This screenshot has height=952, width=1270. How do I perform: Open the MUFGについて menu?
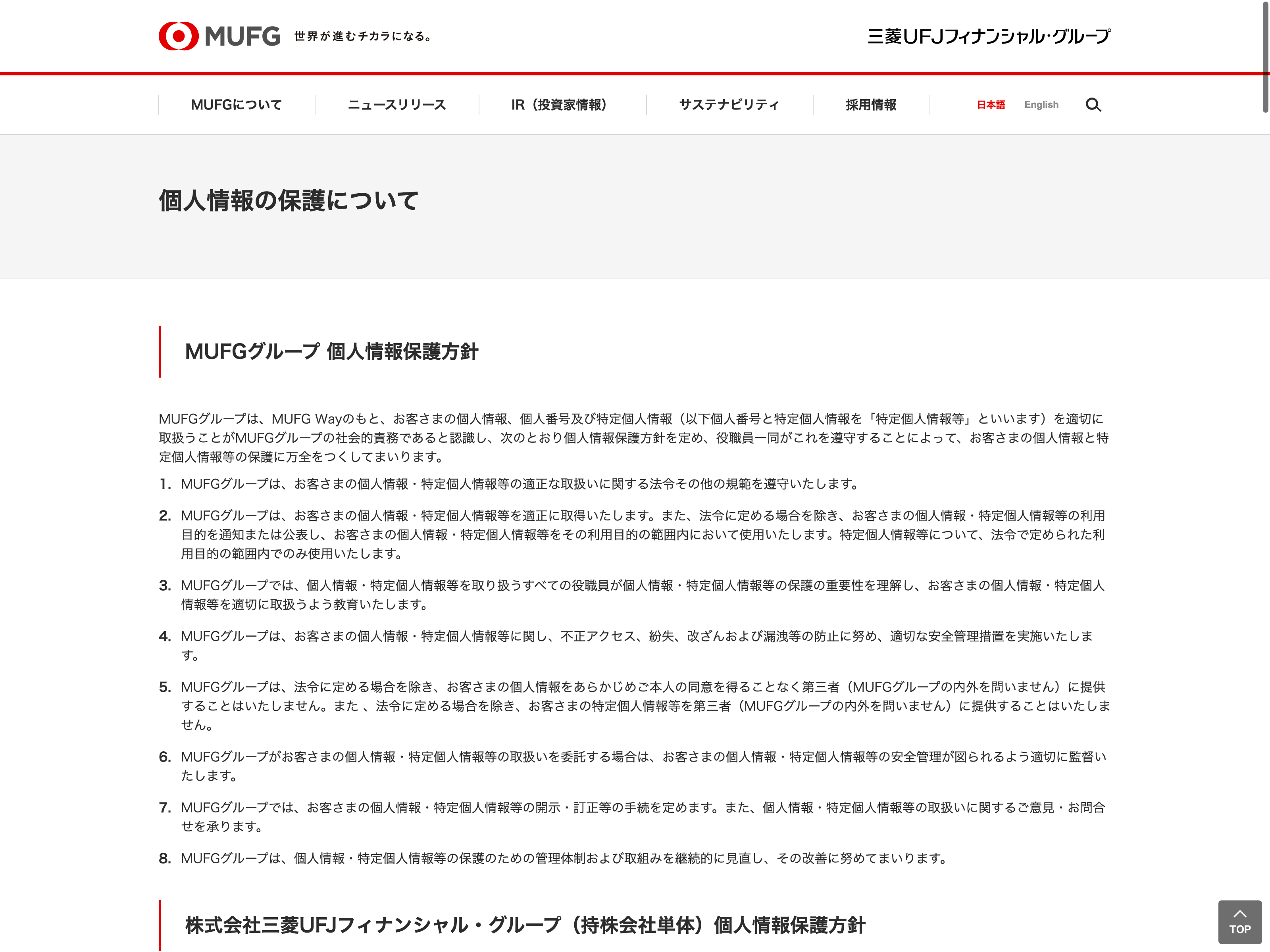point(236,104)
